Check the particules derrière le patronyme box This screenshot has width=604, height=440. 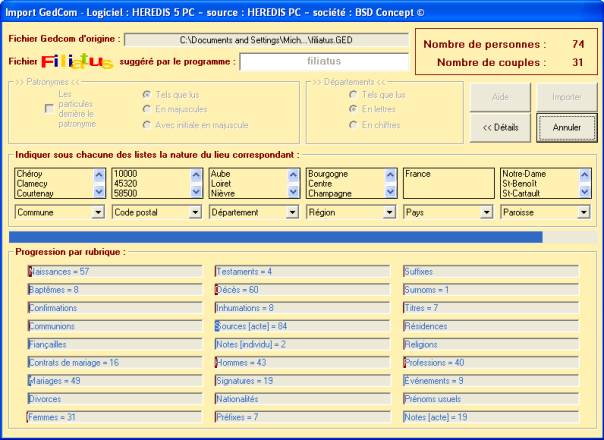pos(49,109)
